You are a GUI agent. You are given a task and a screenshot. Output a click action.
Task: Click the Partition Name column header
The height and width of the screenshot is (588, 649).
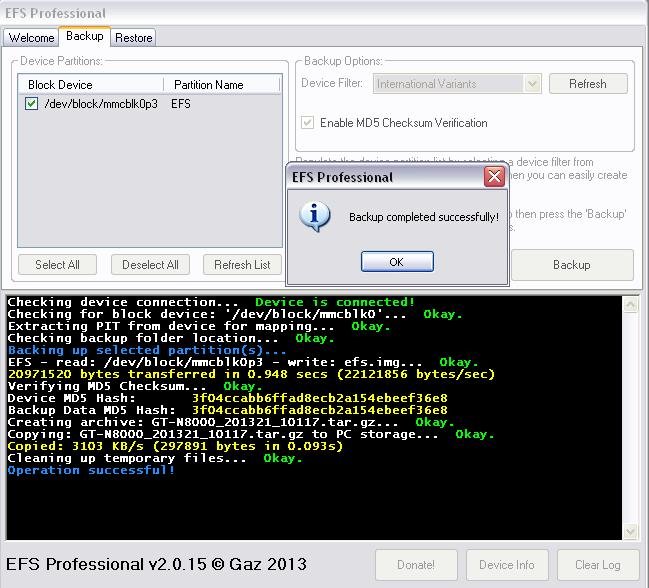coord(222,84)
